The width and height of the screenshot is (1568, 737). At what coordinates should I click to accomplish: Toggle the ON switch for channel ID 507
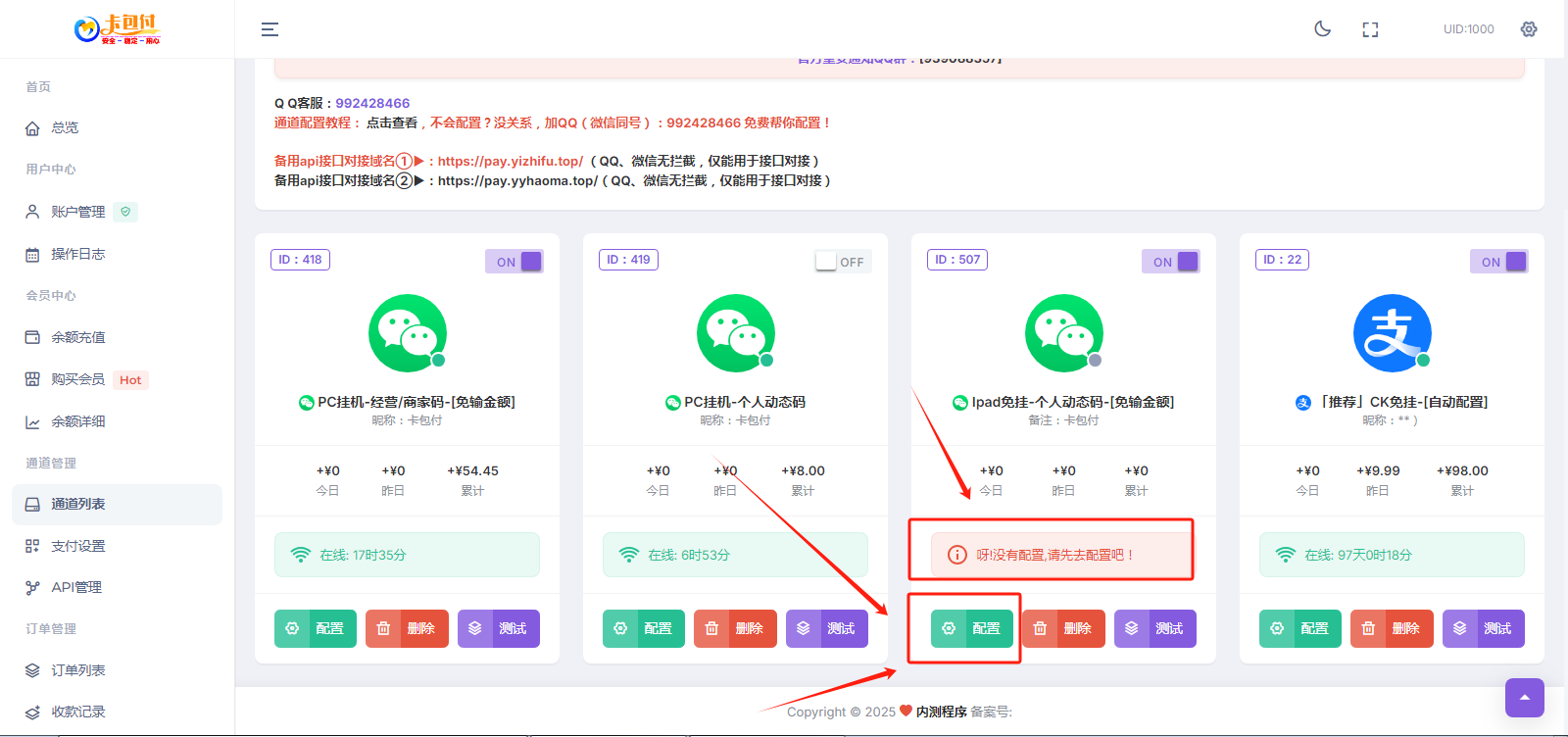(x=1171, y=262)
